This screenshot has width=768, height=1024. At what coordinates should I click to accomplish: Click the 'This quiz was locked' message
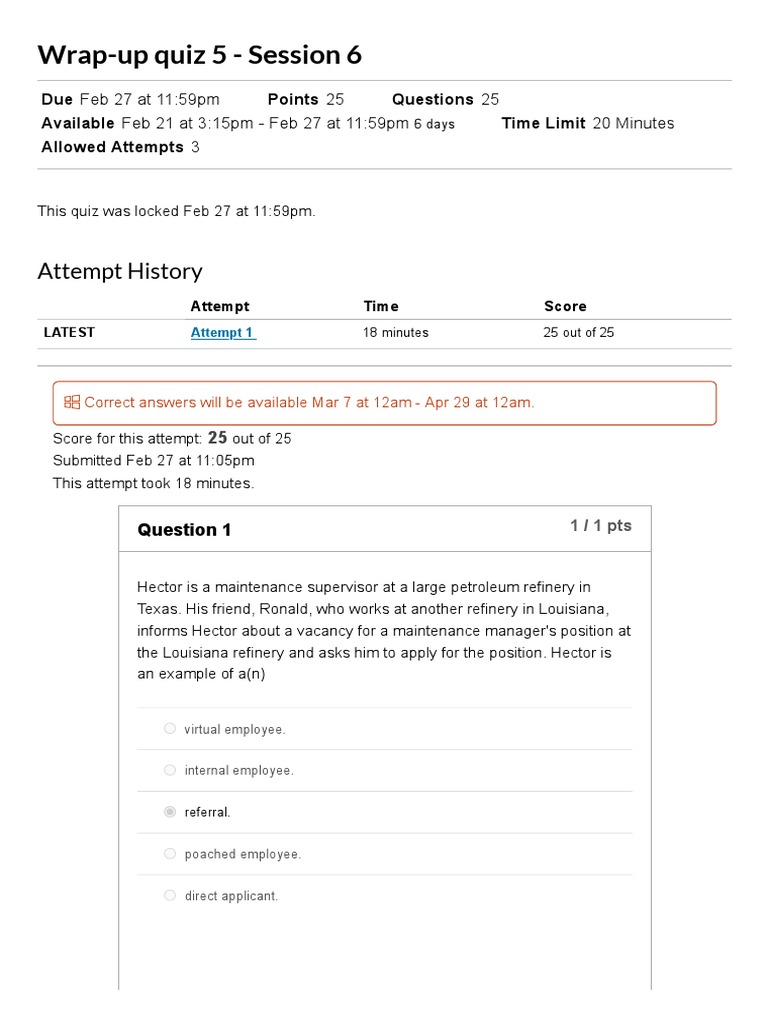176,212
